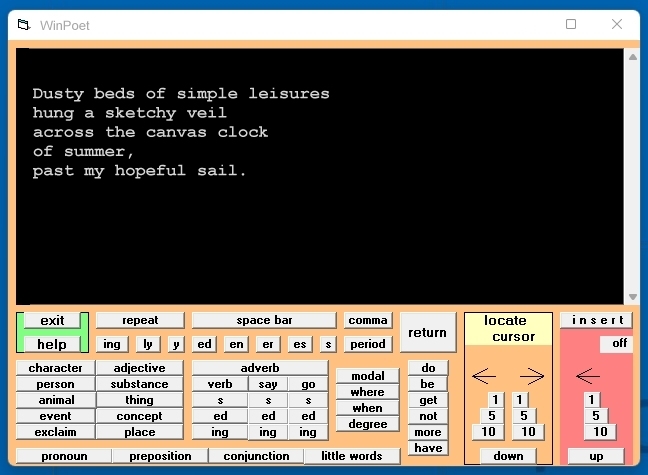
Task: Select the 'conjunction' category at bottom
Action: (x=256, y=456)
